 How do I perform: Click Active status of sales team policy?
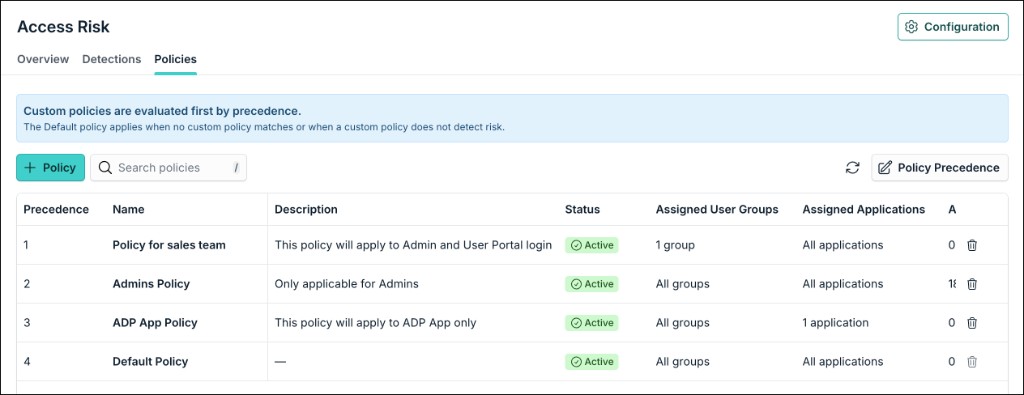pos(592,245)
